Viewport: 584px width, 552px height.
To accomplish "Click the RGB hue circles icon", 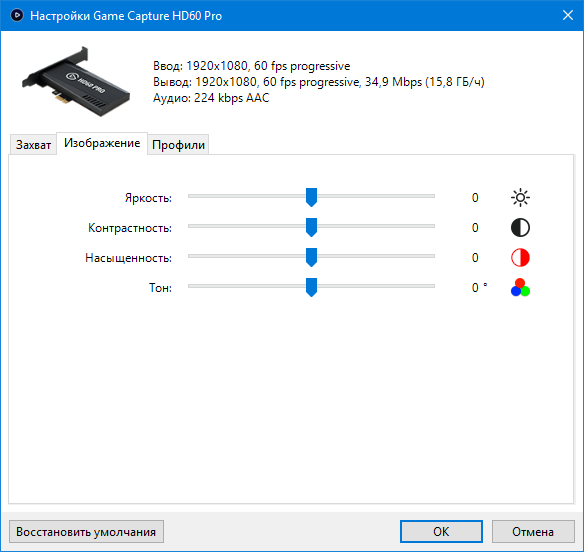I will [x=520, y=288].
